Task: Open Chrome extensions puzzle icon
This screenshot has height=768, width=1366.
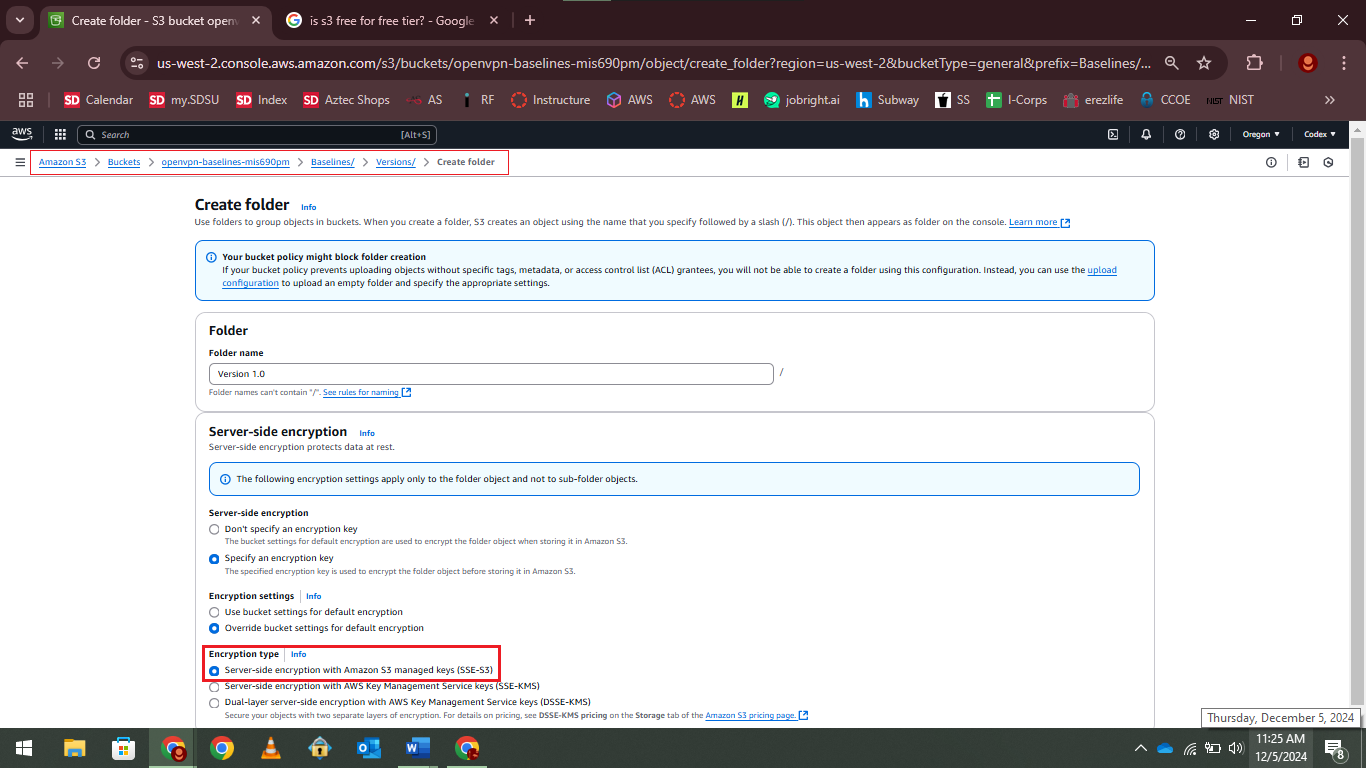Action: point(1254,63)
